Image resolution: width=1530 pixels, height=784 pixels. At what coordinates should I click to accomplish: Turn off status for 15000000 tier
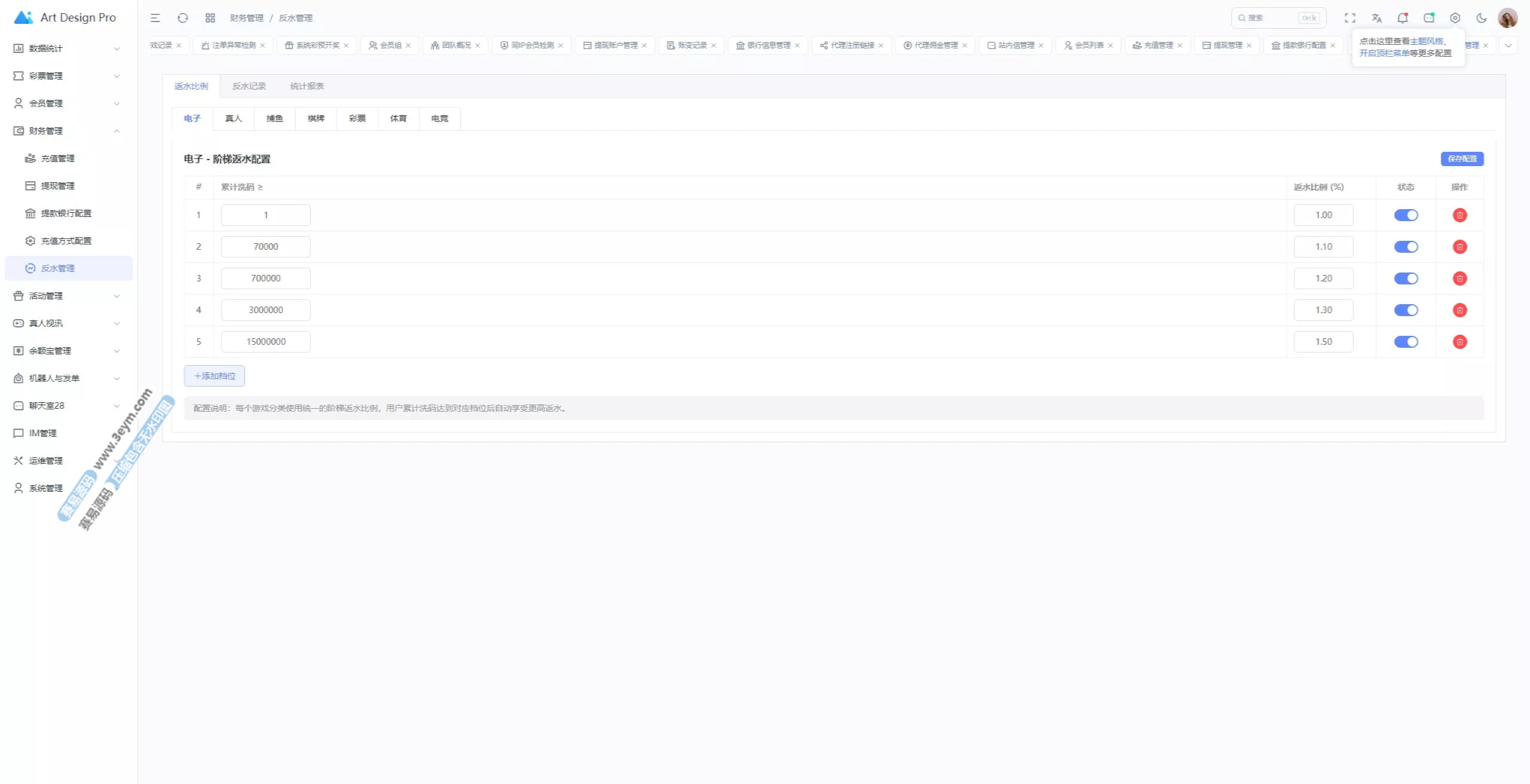pyautogui.click(x=1406, y=342)
